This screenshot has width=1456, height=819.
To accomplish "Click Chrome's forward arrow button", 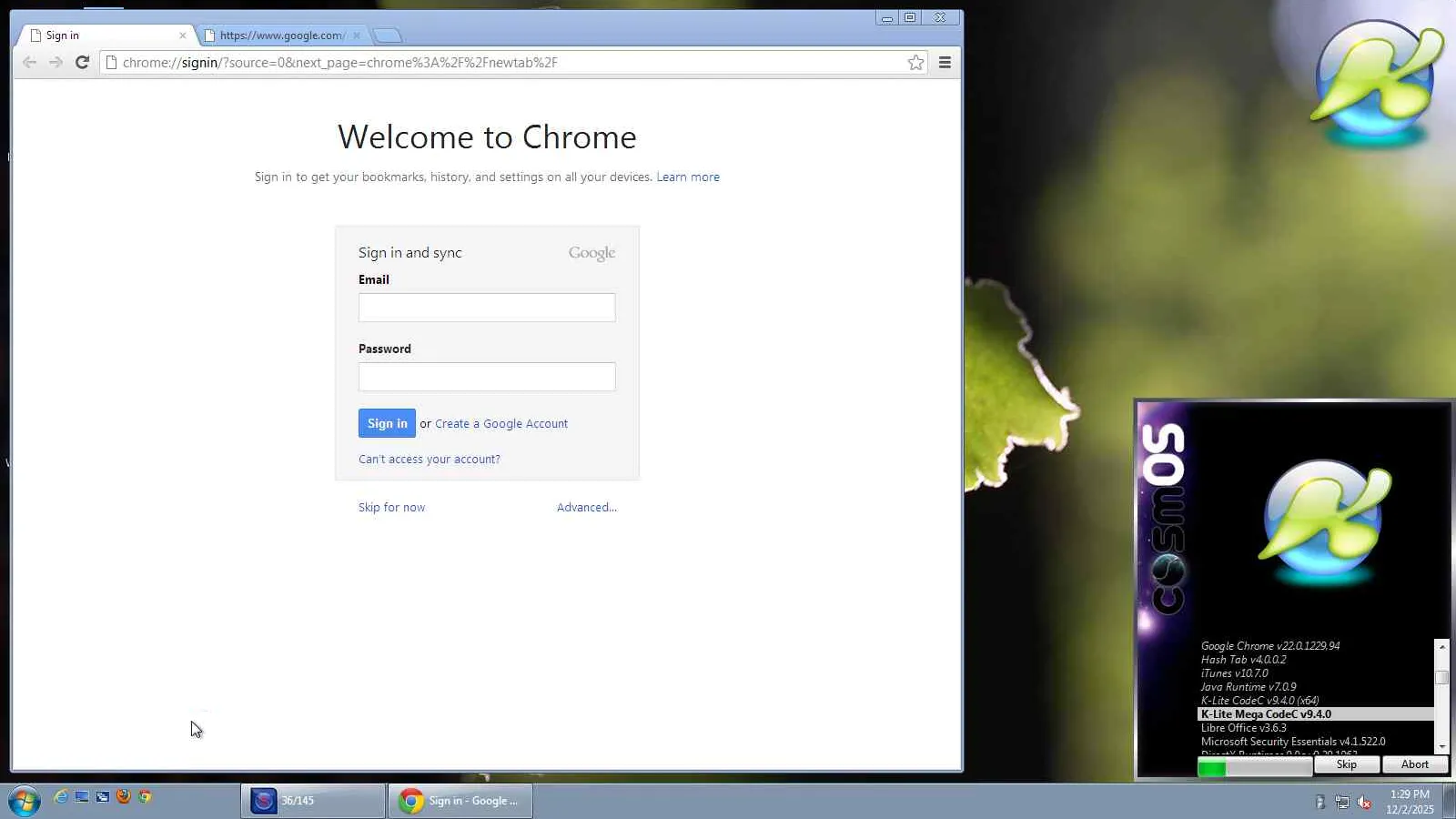I will pos(56,62).
